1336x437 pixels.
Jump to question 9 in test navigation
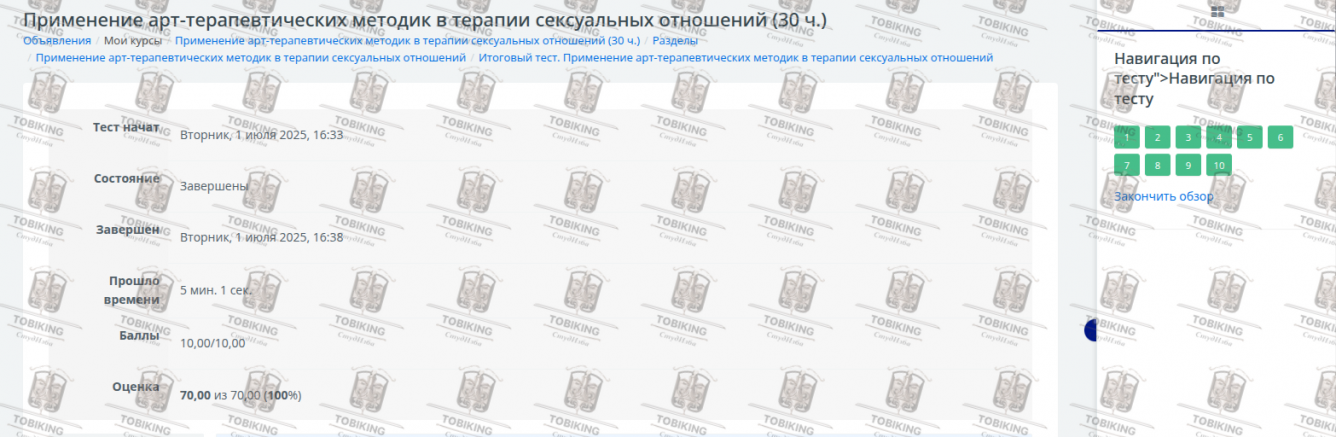click(x=1188, y=166)
